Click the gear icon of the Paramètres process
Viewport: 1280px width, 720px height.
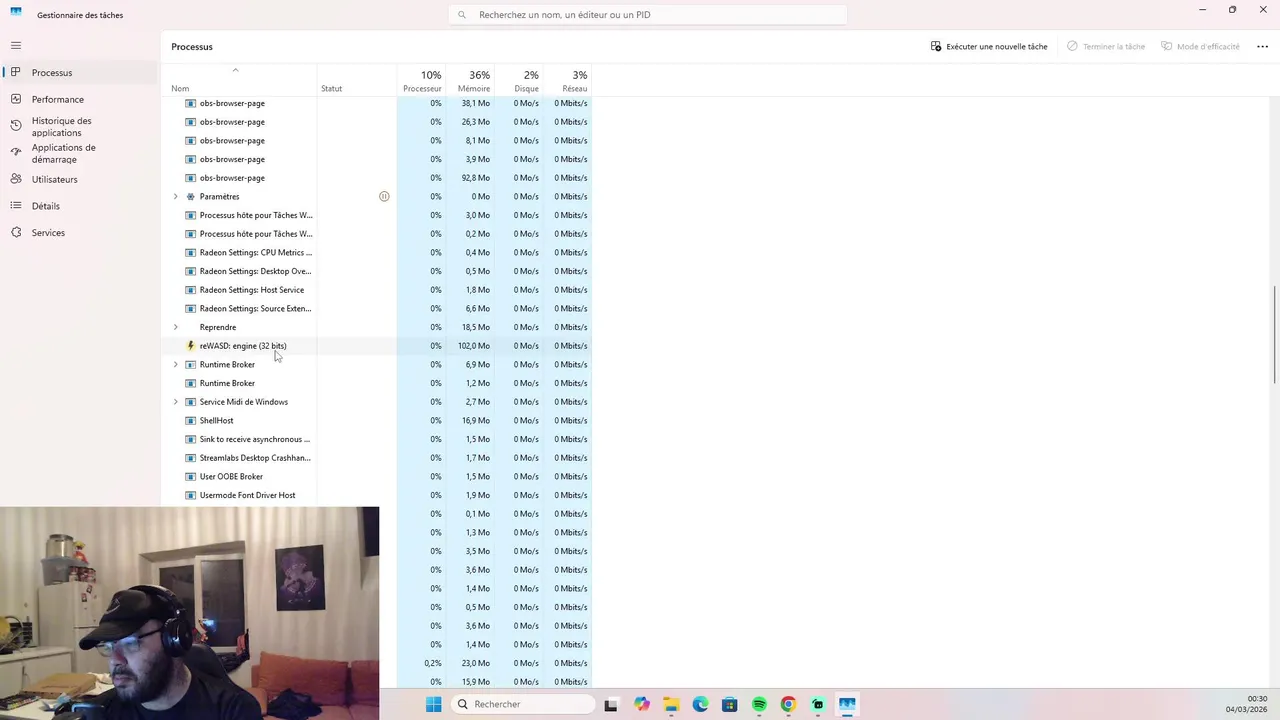[191, 197]
